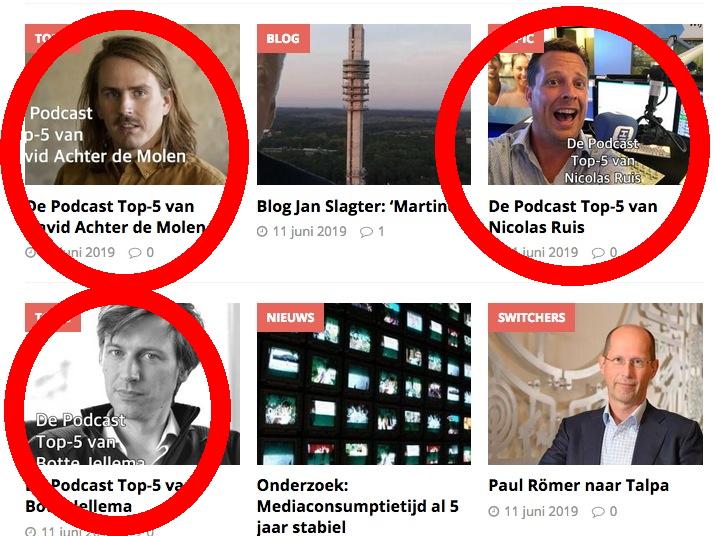Click clock icon under Paul Römer headline
The height and width of the screenshot is (536, 715).
coord(493,511)
